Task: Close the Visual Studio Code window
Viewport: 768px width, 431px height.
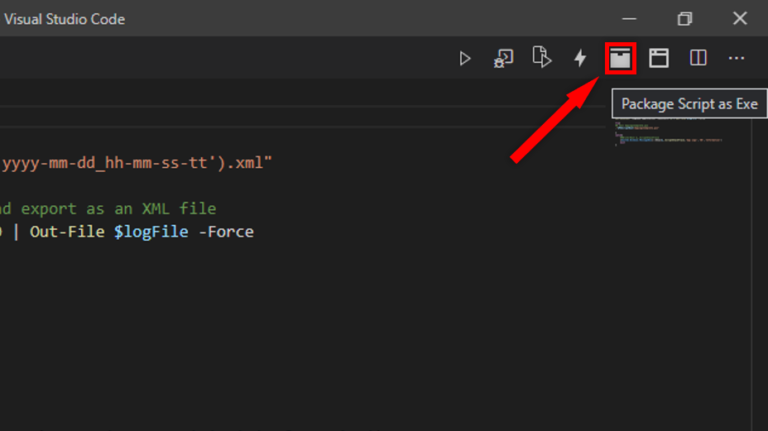Action: point(740,19)
